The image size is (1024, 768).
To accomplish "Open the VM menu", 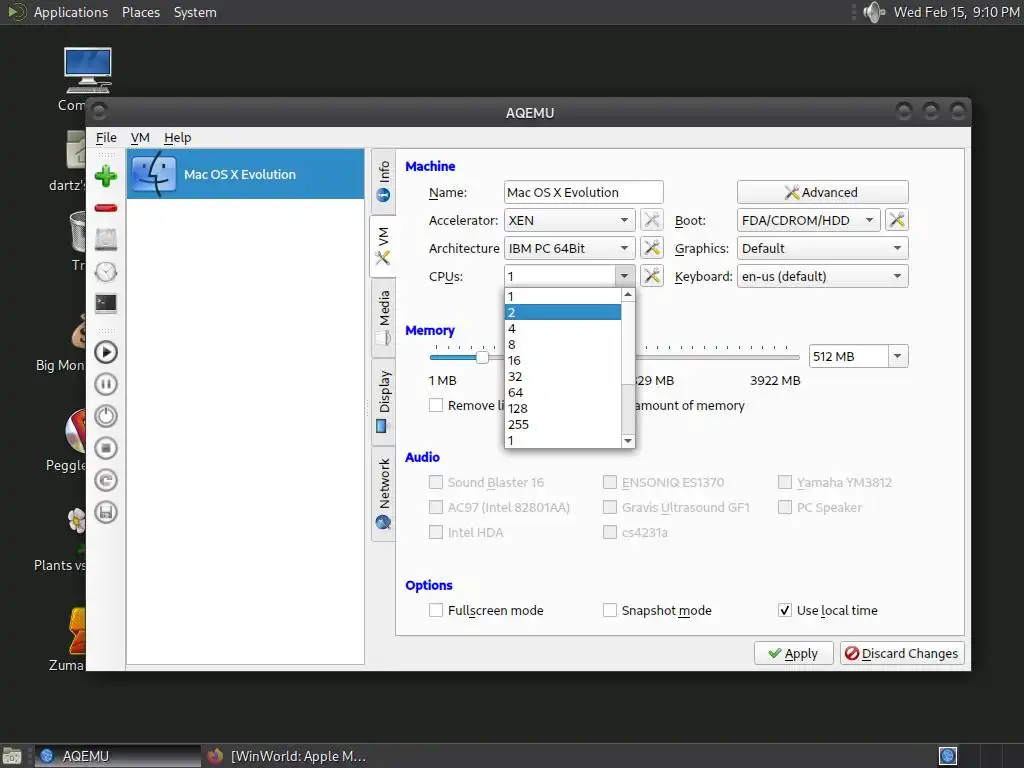I will click(140, 137).
